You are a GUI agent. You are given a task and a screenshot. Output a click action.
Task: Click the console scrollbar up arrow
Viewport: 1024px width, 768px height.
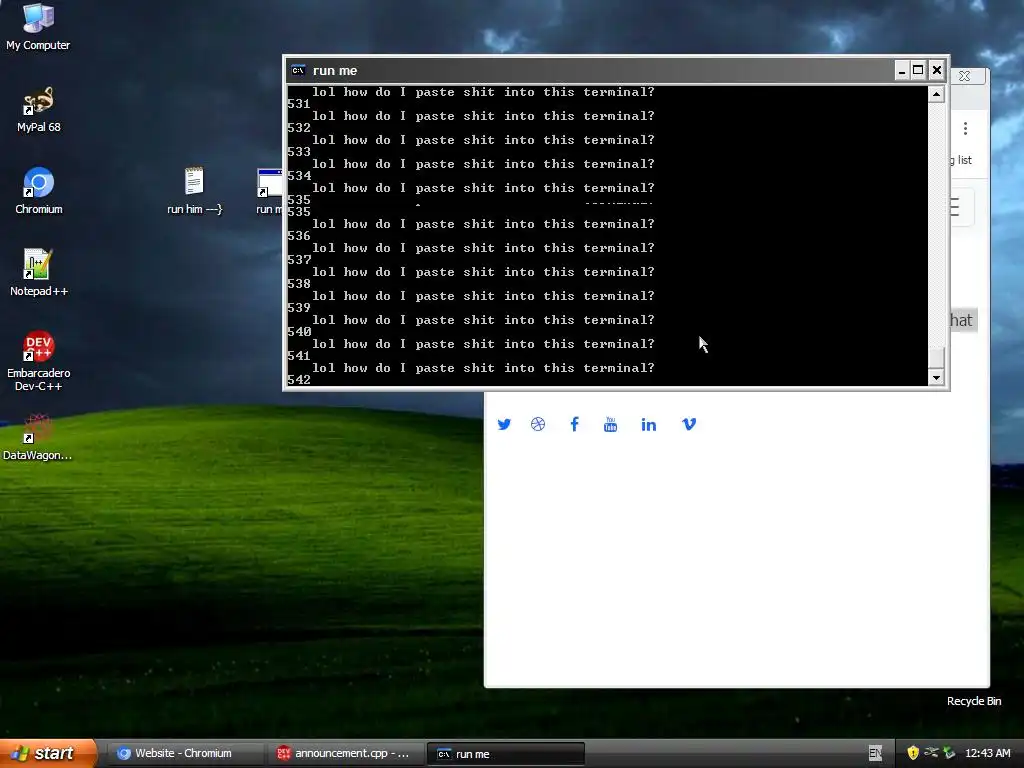tap(936, 95)
